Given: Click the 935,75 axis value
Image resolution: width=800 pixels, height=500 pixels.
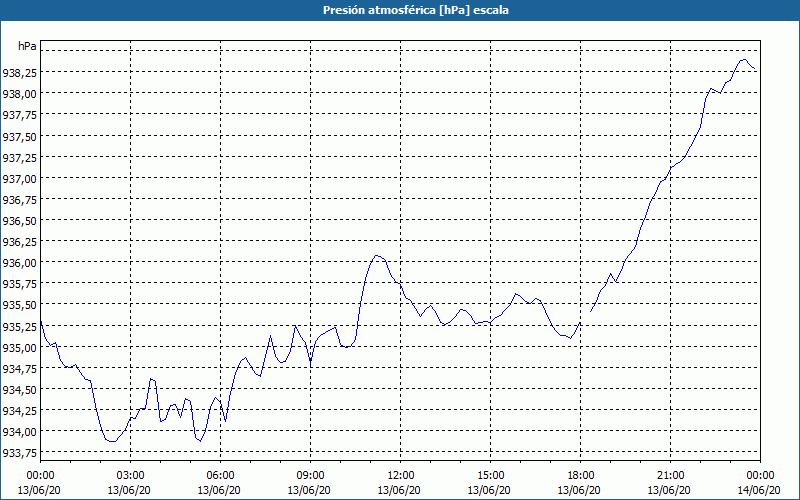Looking at the screenshot, I should pos(19,284).
